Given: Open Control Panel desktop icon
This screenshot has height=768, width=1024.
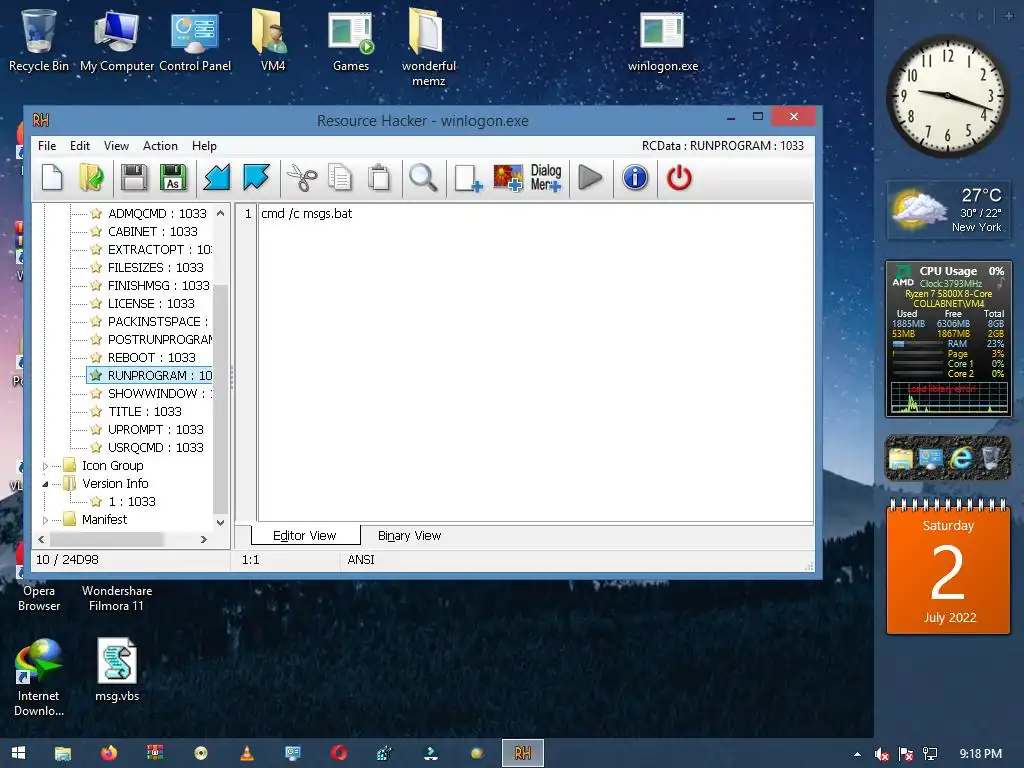Looking at the screenshot, I should 195,40.
